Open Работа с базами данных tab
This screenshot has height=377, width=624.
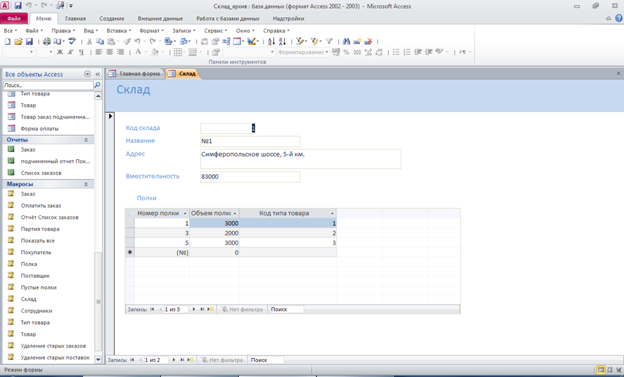coord(228,19)
